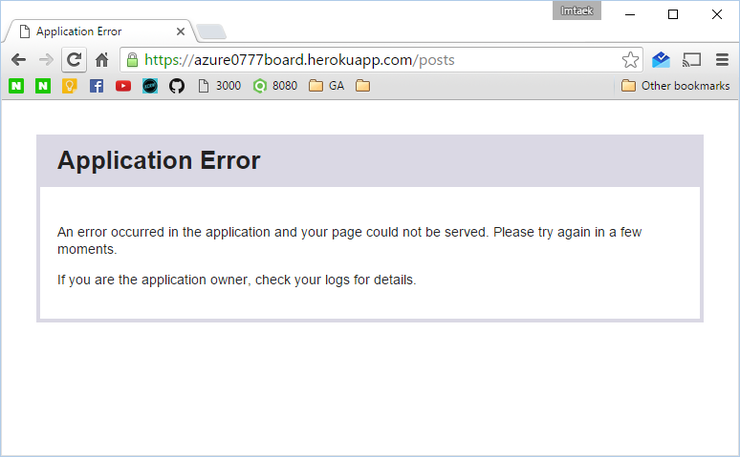Open the YouTube bookmark

point(123,86)
